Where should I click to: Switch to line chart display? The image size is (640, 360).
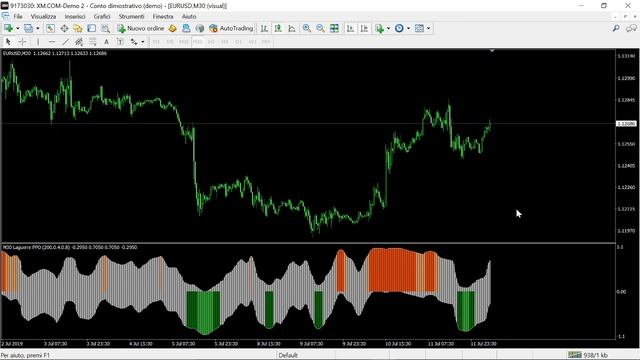click(292, 28)
